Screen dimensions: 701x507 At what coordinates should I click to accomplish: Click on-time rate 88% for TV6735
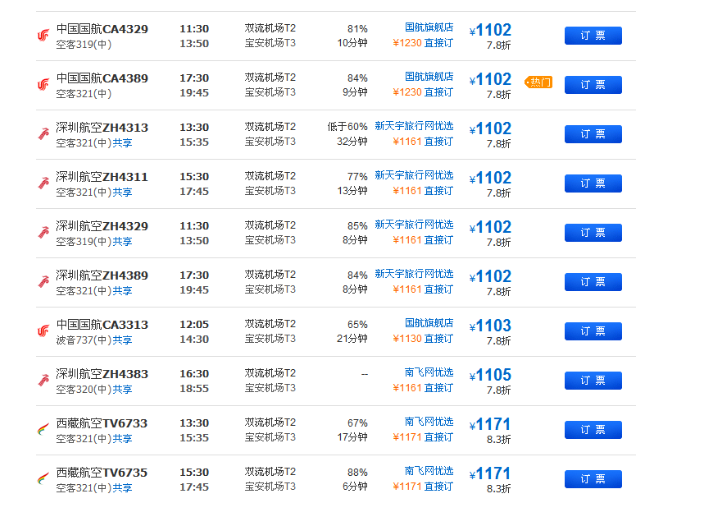[x=357, y=472]
